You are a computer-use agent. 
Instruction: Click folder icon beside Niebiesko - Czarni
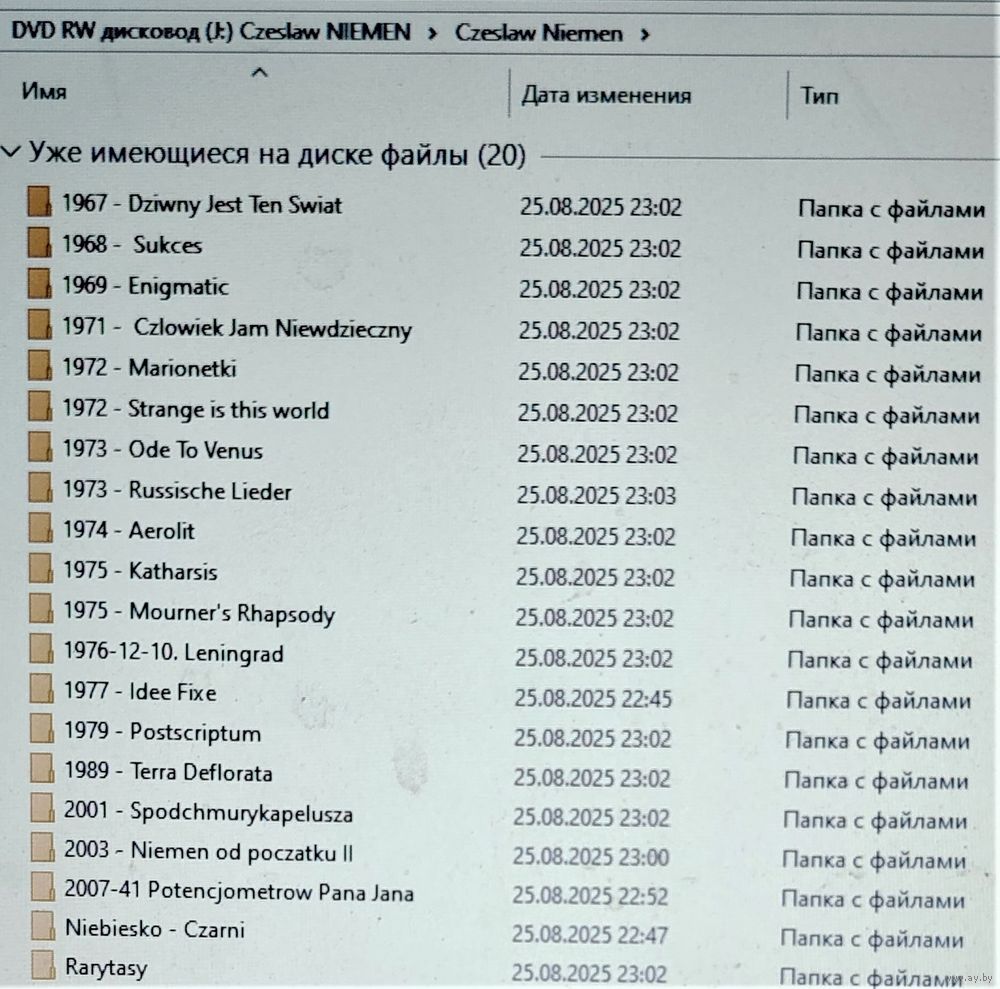43,925
